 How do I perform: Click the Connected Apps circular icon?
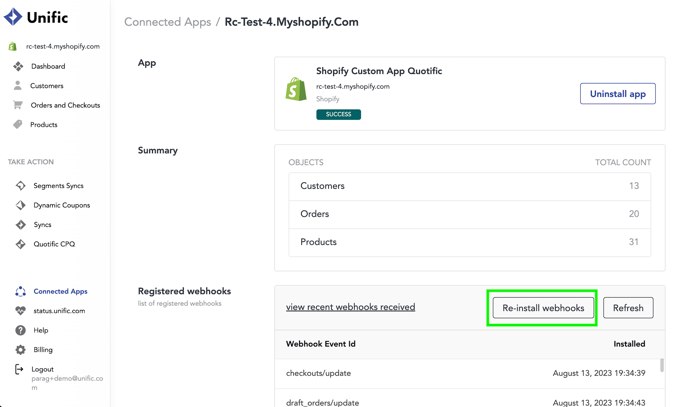(x=21, y=291)
